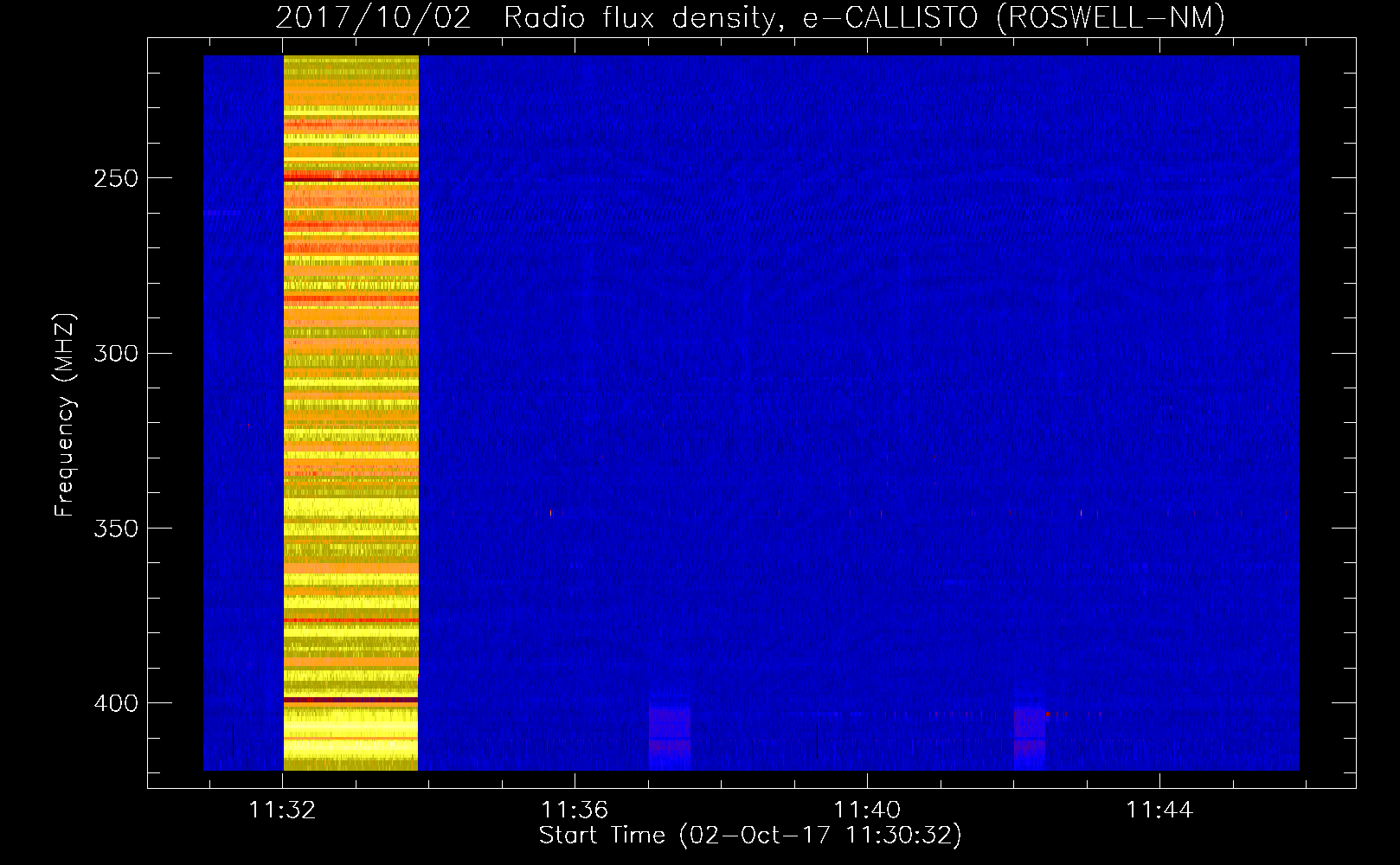Image resolution: width=1400 pixels, height=865 pixels.
Task: Click the 350 frequency tick label
Action: (116, 528)
